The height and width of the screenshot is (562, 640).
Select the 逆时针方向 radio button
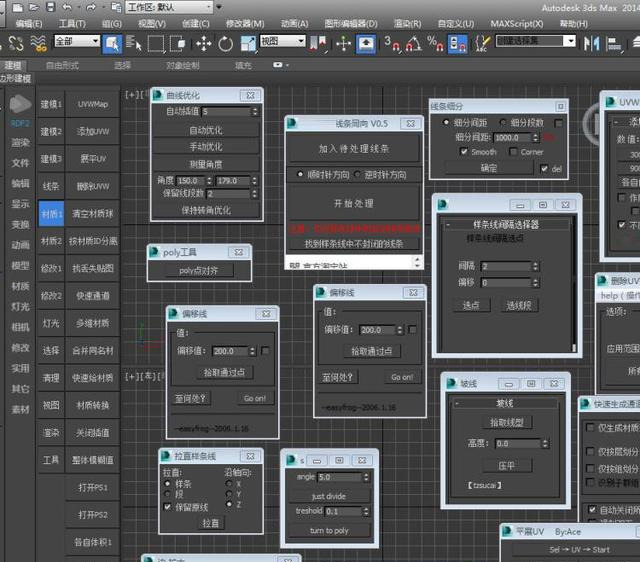(359, 174)
